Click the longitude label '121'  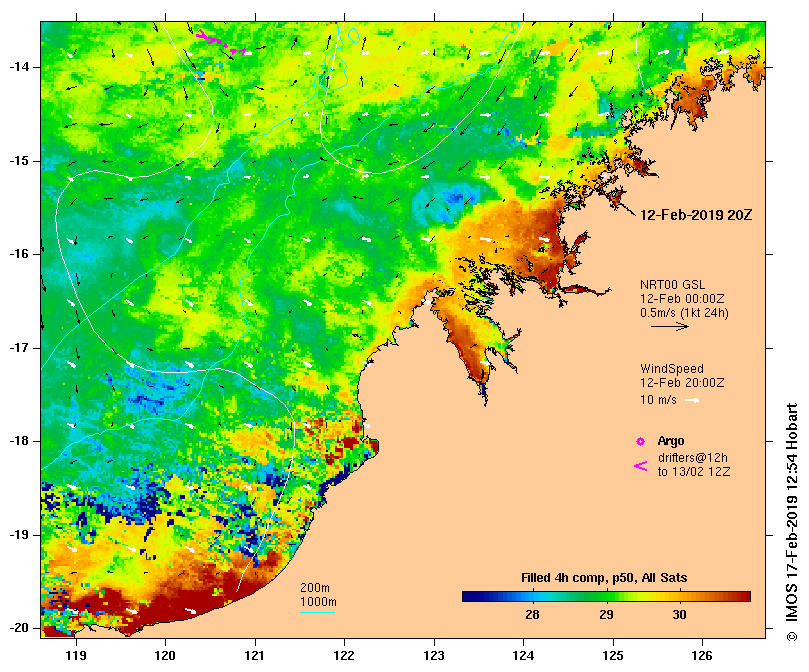point(255,655)
